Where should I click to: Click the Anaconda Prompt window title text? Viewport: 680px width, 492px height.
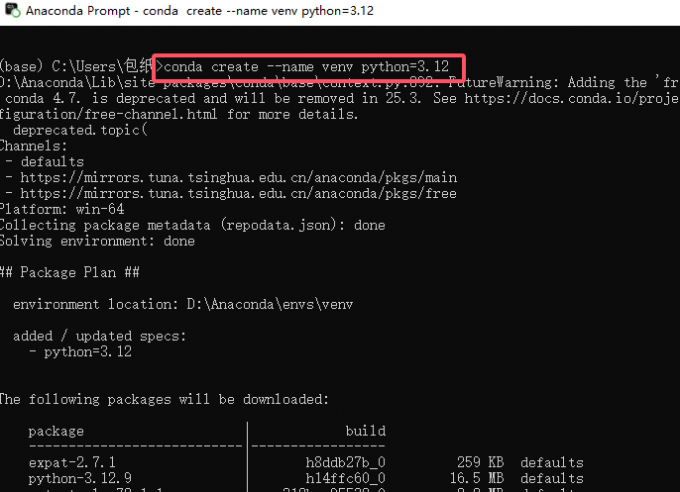coord(199,11)
